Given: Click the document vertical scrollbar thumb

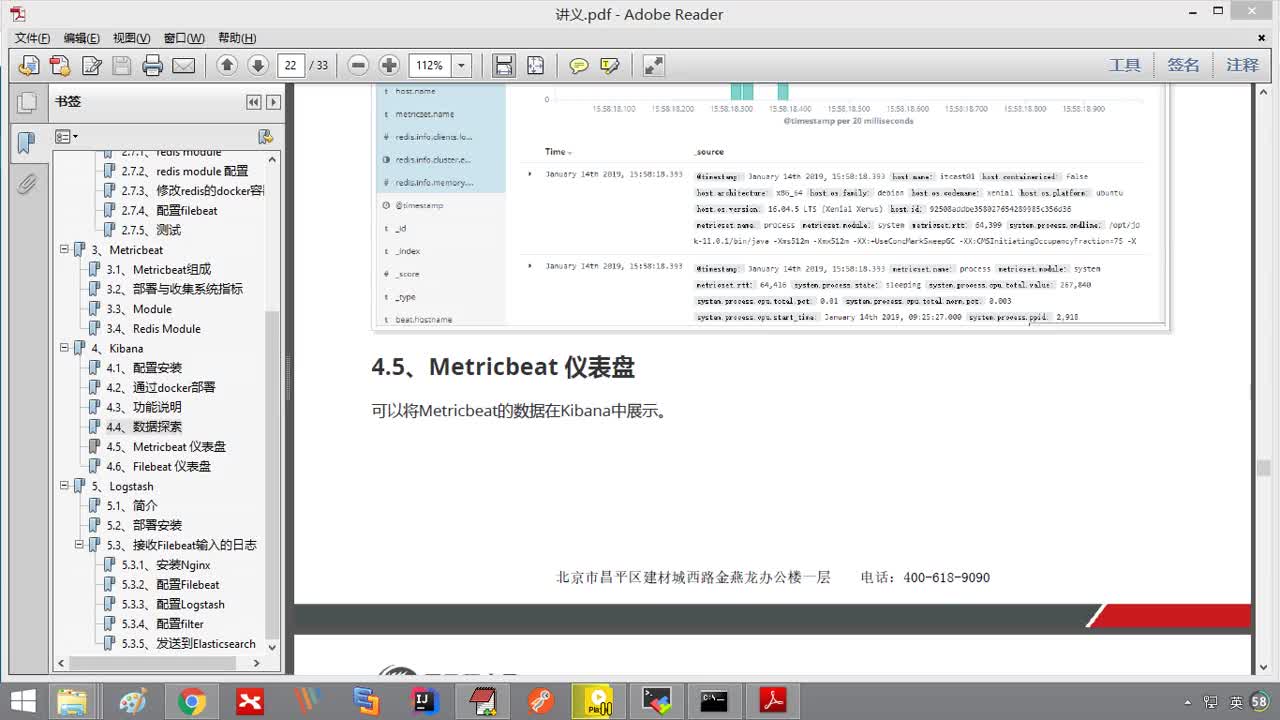Looking at the screenshot, I should [1264, 468].
